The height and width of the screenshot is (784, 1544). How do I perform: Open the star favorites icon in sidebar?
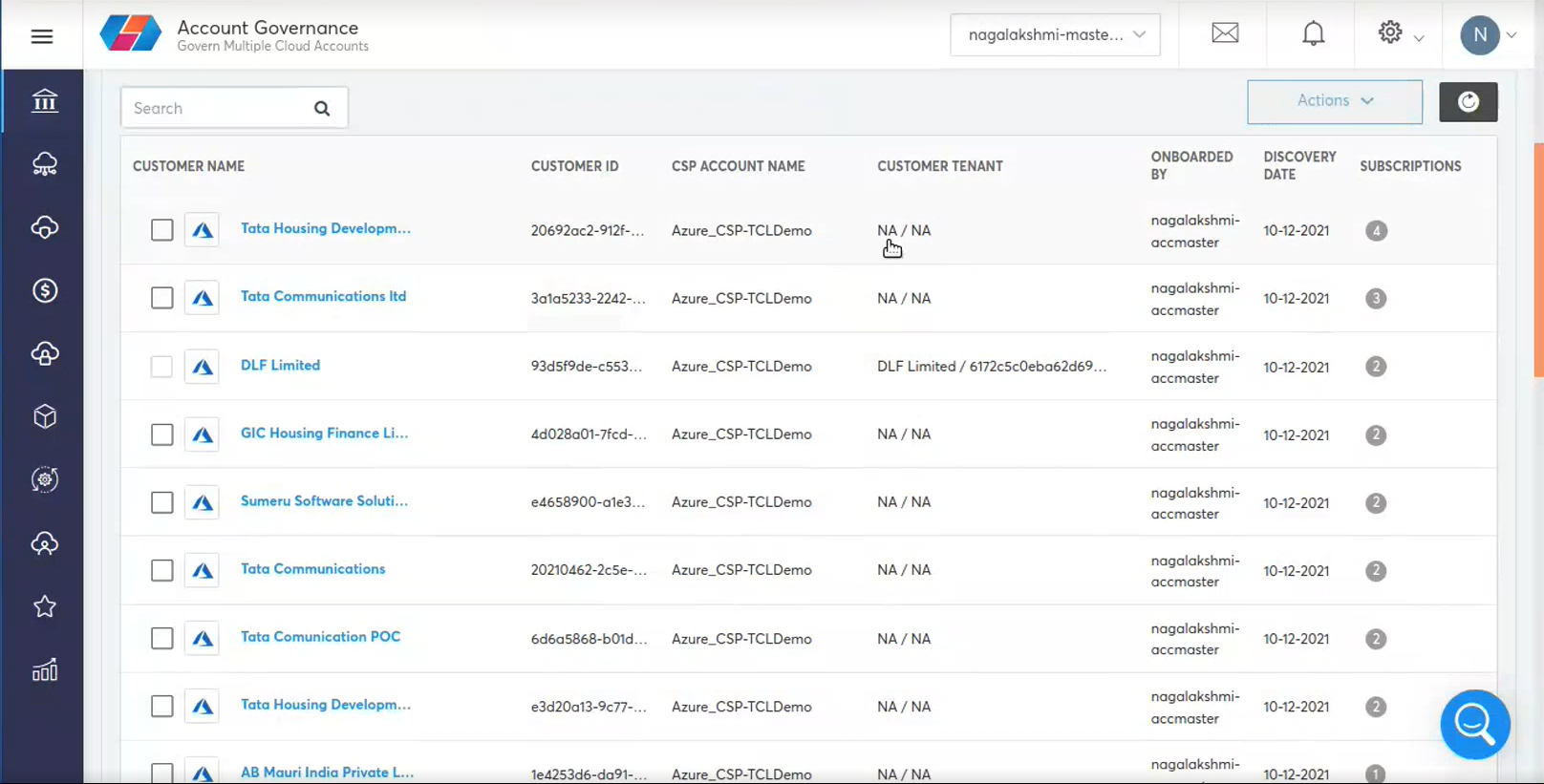45,606
